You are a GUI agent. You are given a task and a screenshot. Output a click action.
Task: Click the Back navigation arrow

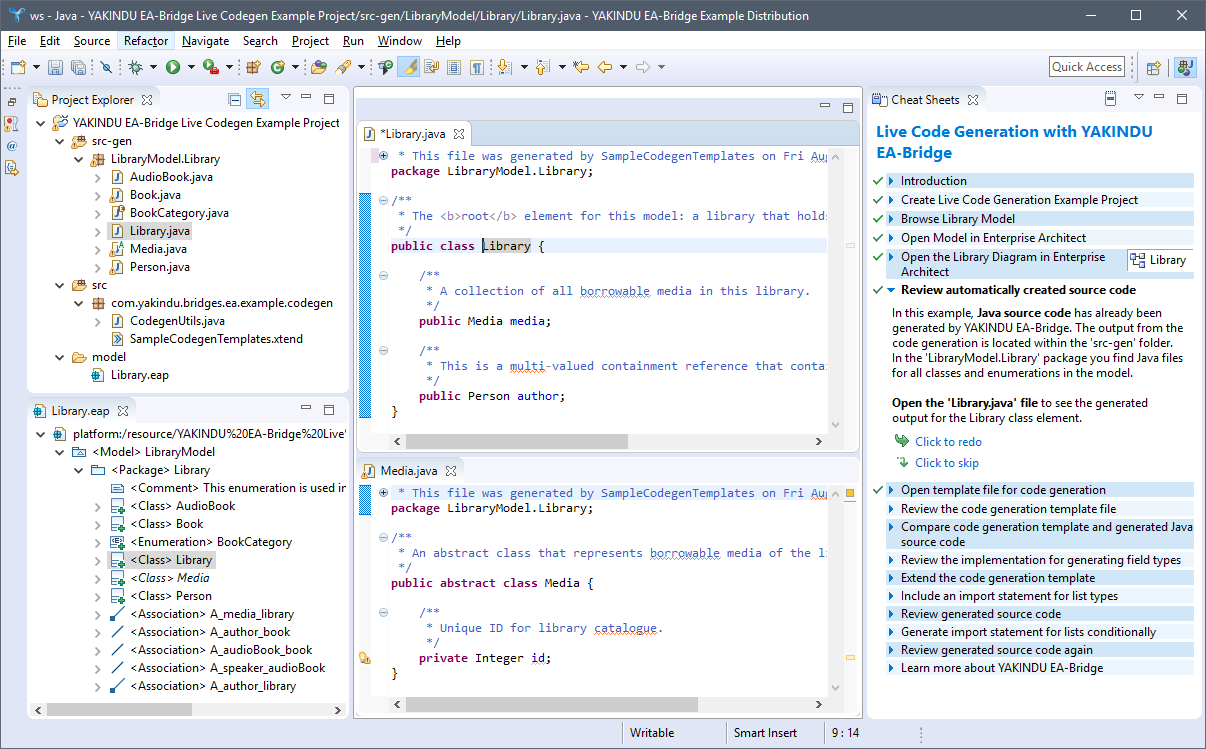click(604, 67)
